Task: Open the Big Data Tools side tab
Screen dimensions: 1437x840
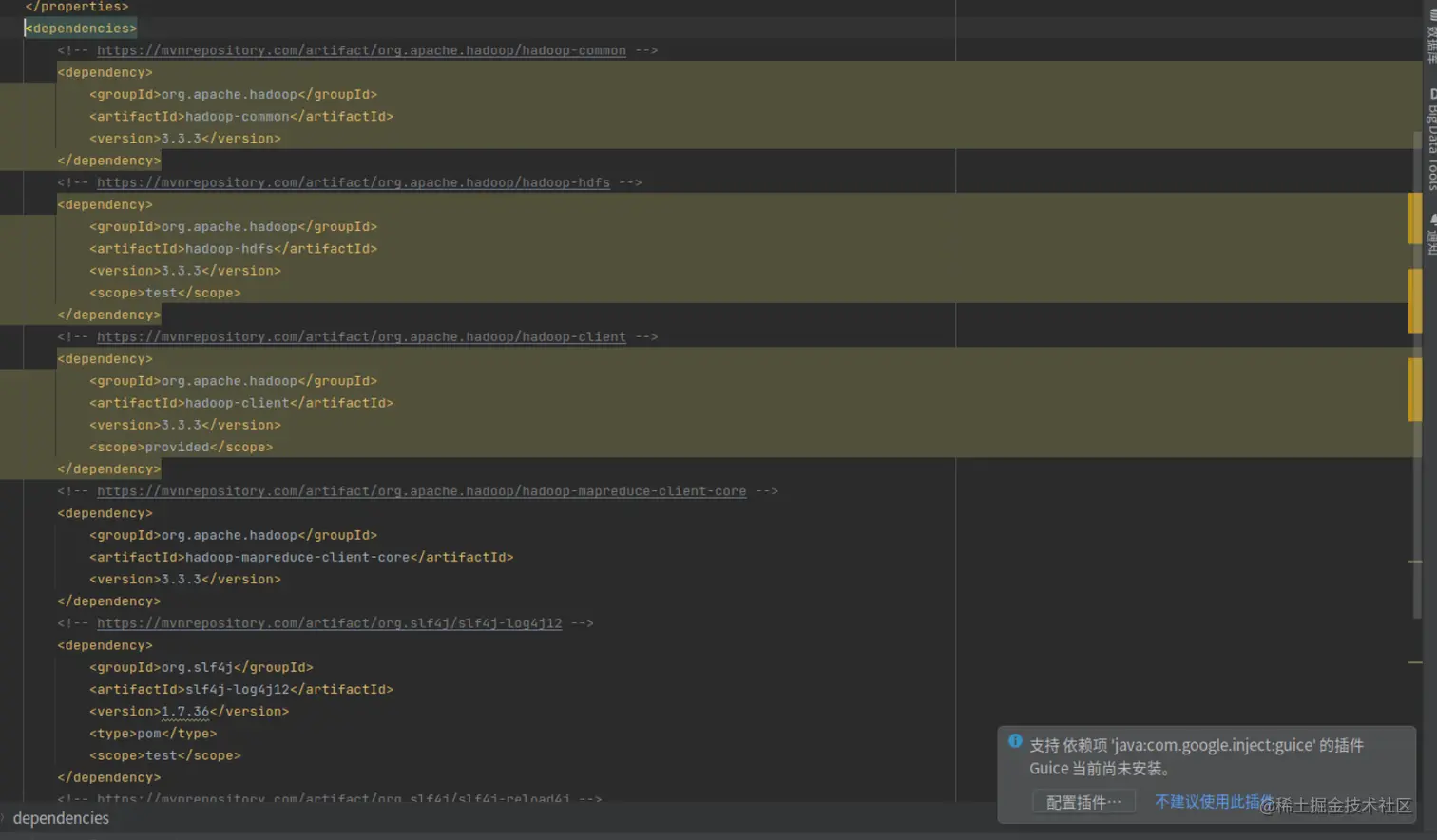Action: (x=1431, y=140)
